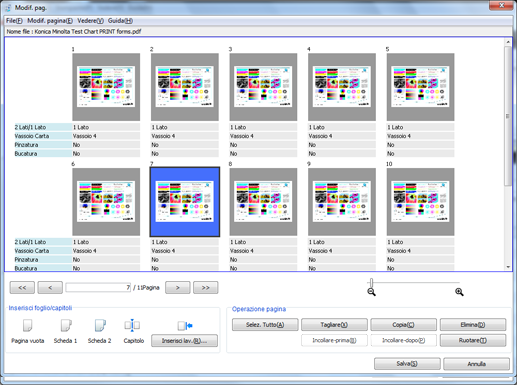Click the Incollare-dopo button
Image resolution: width=517 pixels, height=385 pixels.
click(403, 340)
